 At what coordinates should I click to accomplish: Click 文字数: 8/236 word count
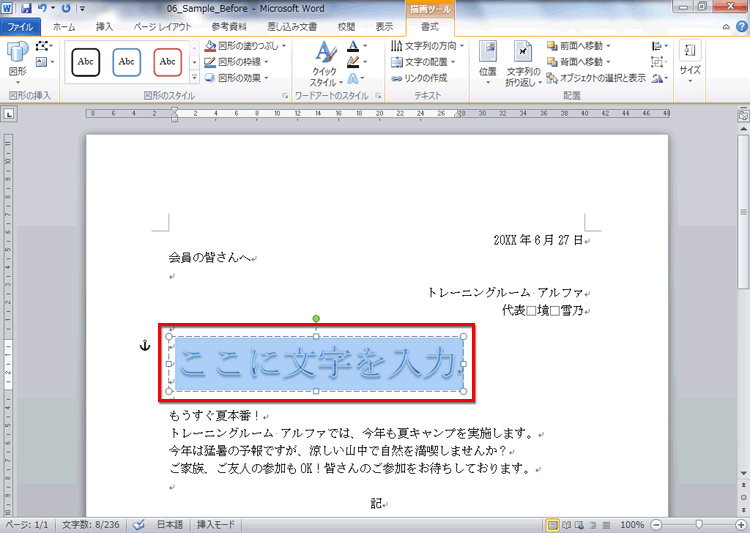point(91,525)
